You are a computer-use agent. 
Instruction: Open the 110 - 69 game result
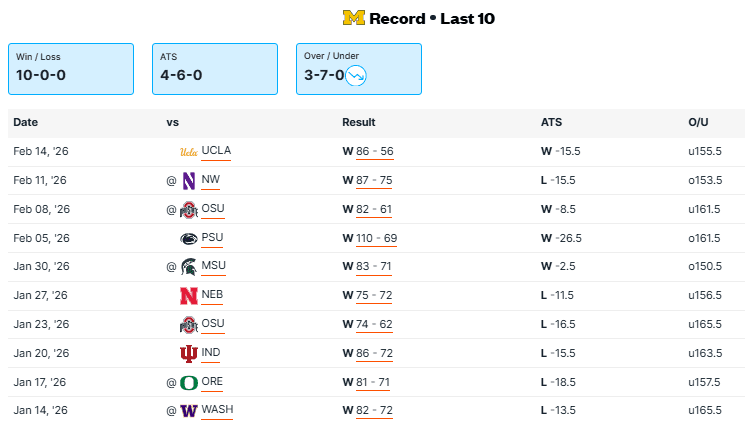[x=377, y=238]
